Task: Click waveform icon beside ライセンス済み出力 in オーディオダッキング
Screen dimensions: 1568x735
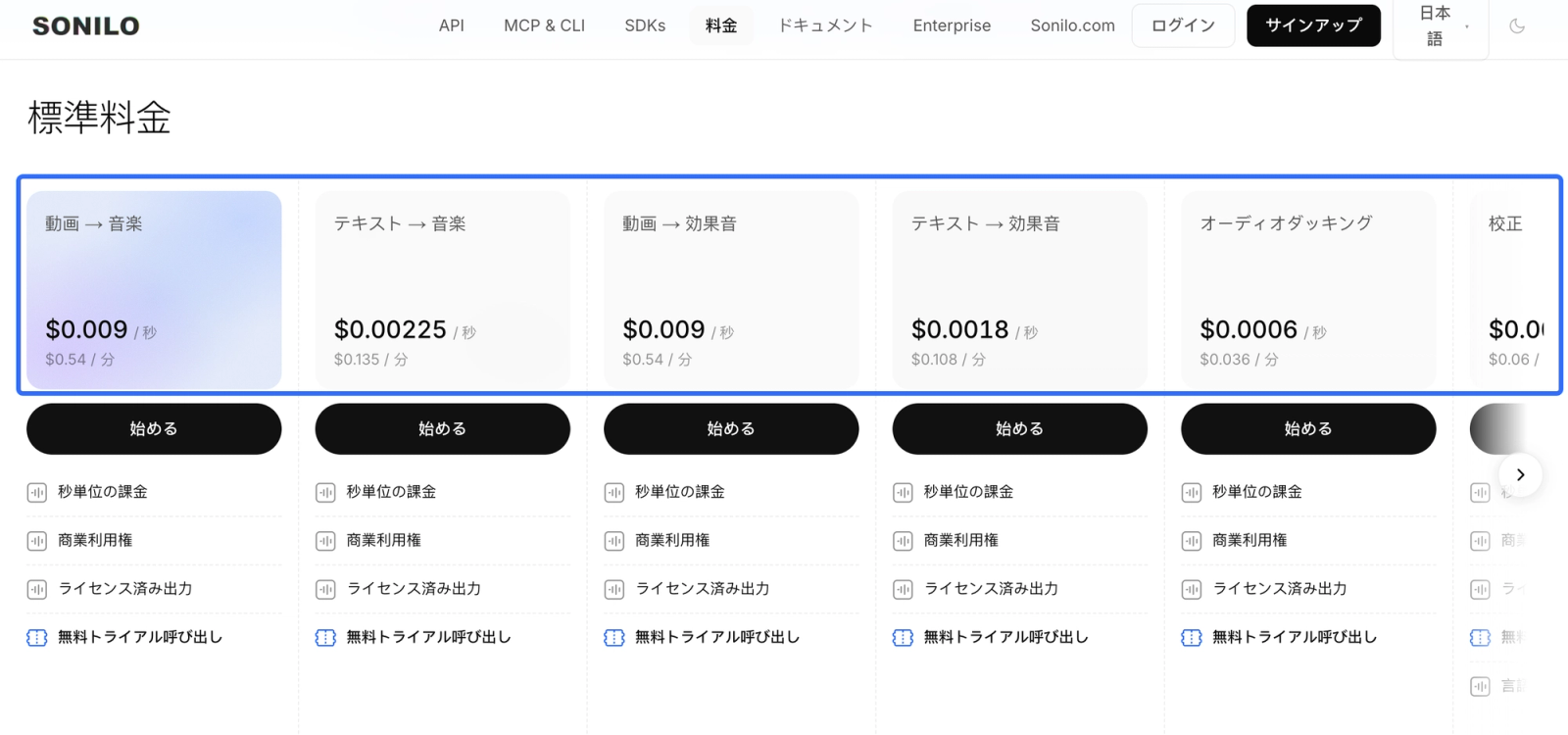Action: [x=1192, y=589]
